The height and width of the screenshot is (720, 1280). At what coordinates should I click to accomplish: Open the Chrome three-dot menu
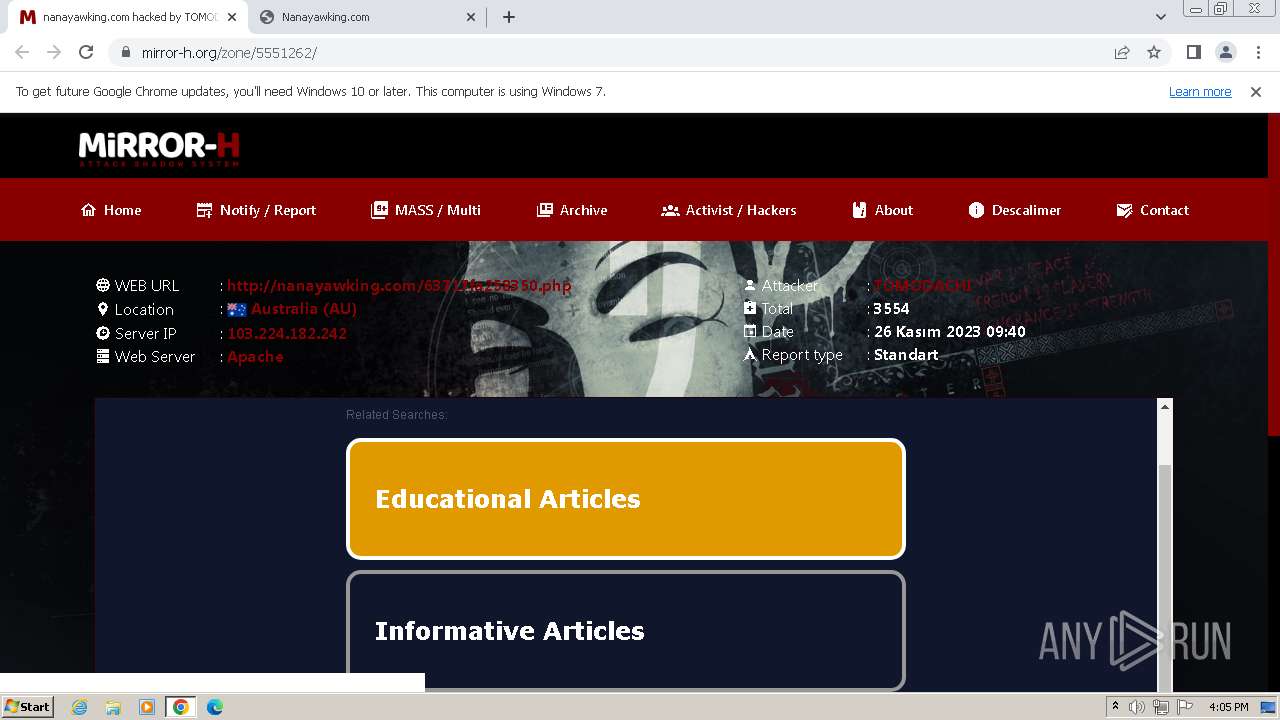coord(1258,52)
